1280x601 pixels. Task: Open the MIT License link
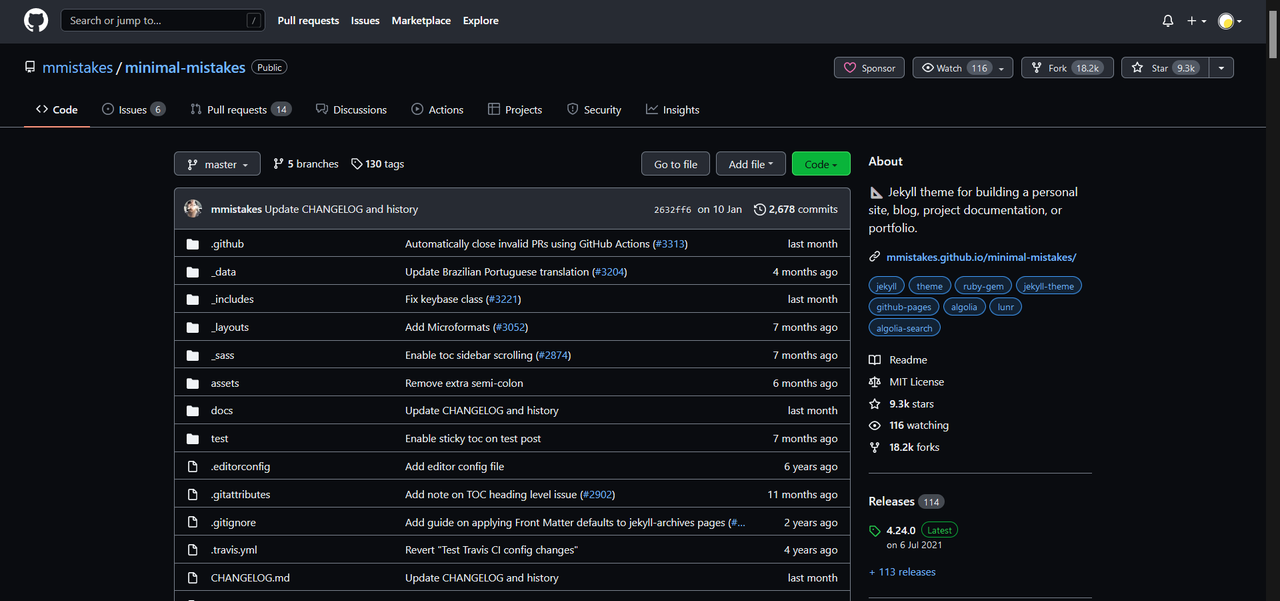(906, 382)
